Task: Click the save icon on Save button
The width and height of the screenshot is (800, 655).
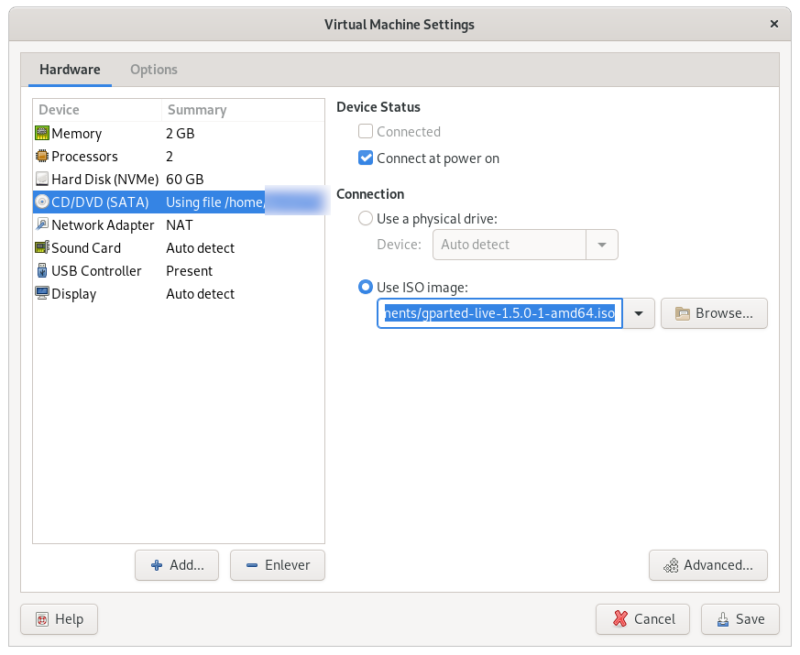Action: pyautogui.click(x=722, y=619)
